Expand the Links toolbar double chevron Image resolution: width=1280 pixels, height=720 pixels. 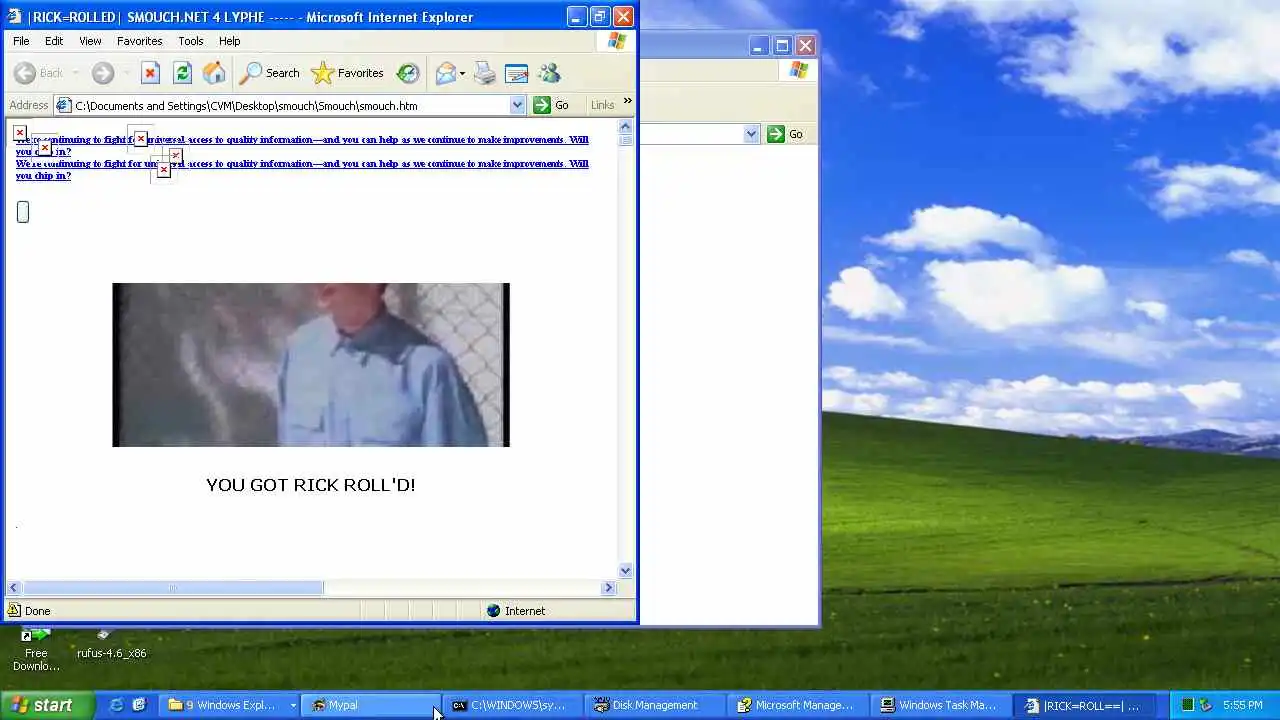click(x=627, y=101)
